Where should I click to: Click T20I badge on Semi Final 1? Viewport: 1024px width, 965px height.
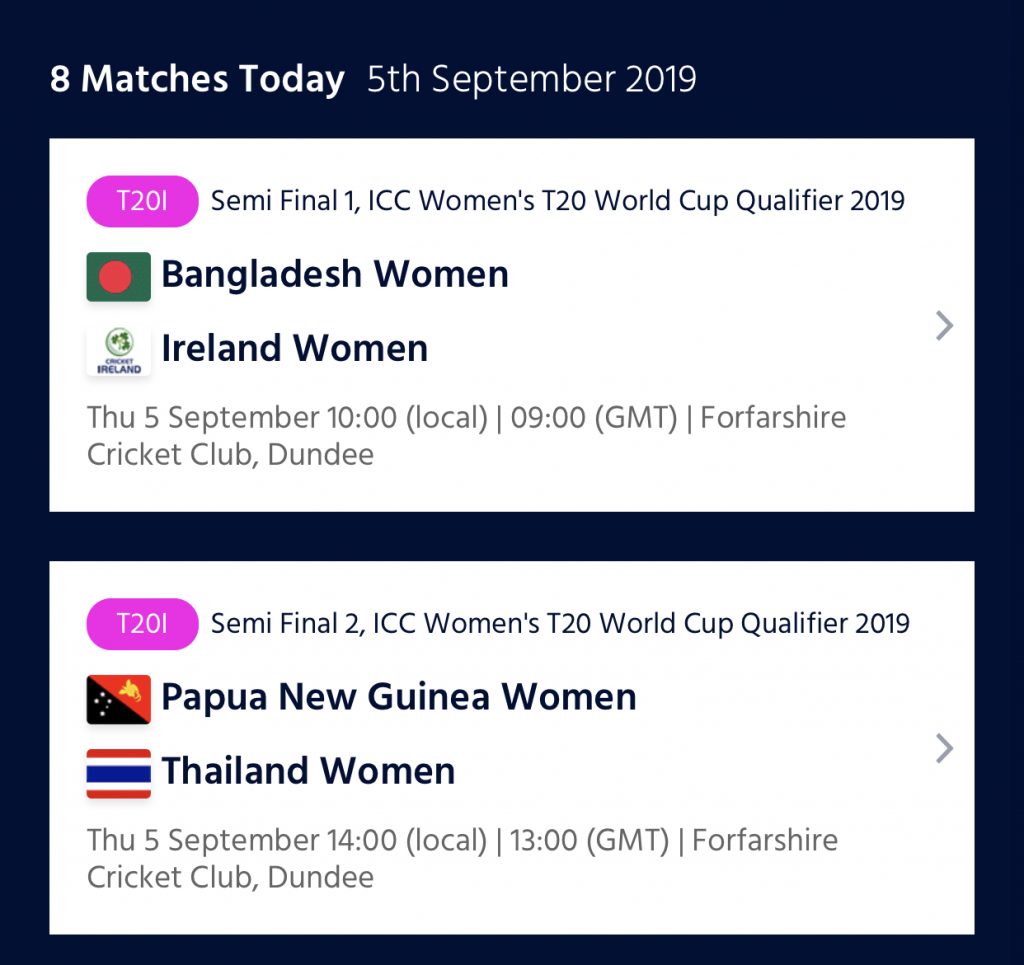coord(142,201)
